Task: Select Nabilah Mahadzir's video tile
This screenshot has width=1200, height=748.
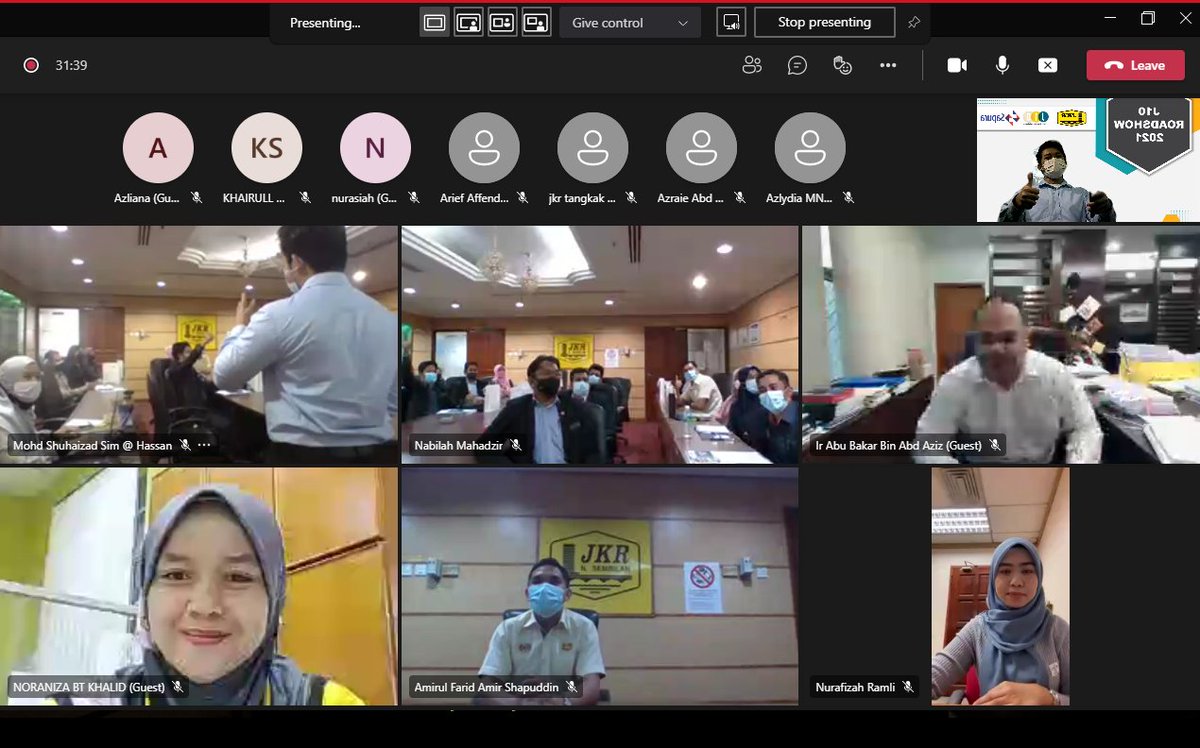Action: click(x=600, y=345)
